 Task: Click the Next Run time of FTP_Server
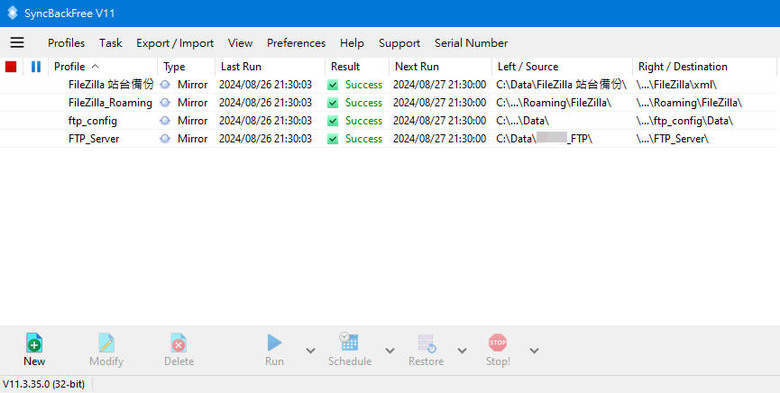440,139
